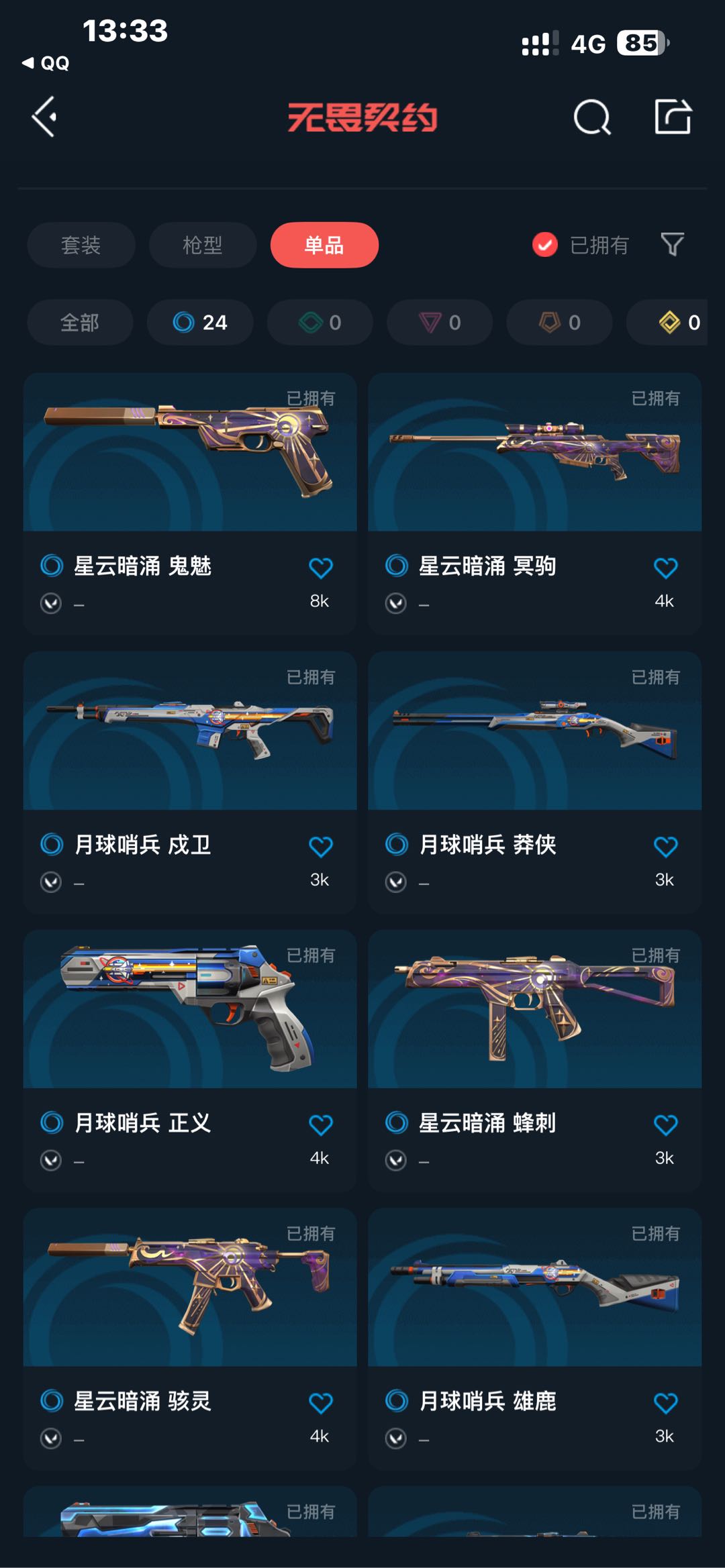Viewport: 725px width, 1568px height.
Task: Choose the yellow diamond tier filter
Action: coord(667,323)
